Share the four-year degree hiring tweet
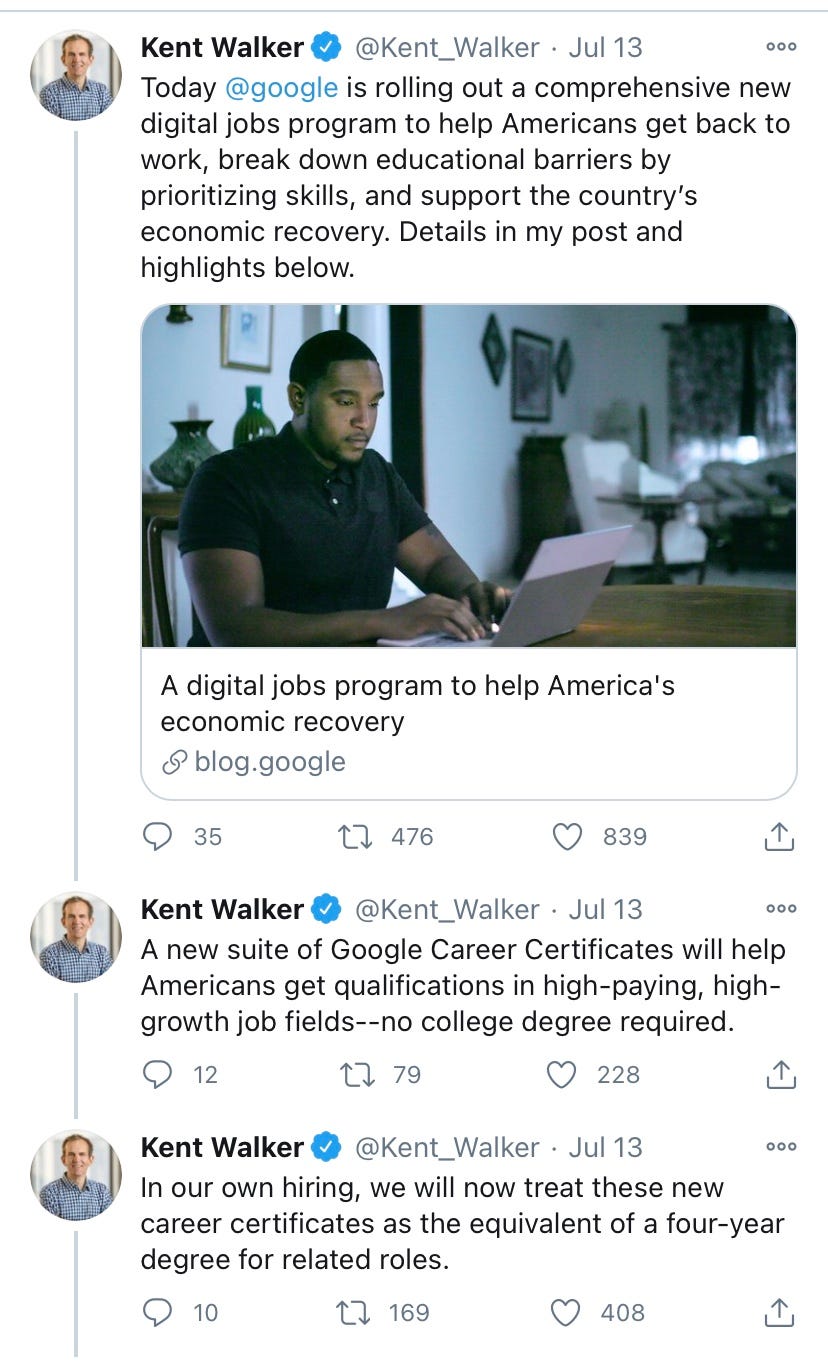Screen dimensions: 828x1367 (x=779, y=1313)
